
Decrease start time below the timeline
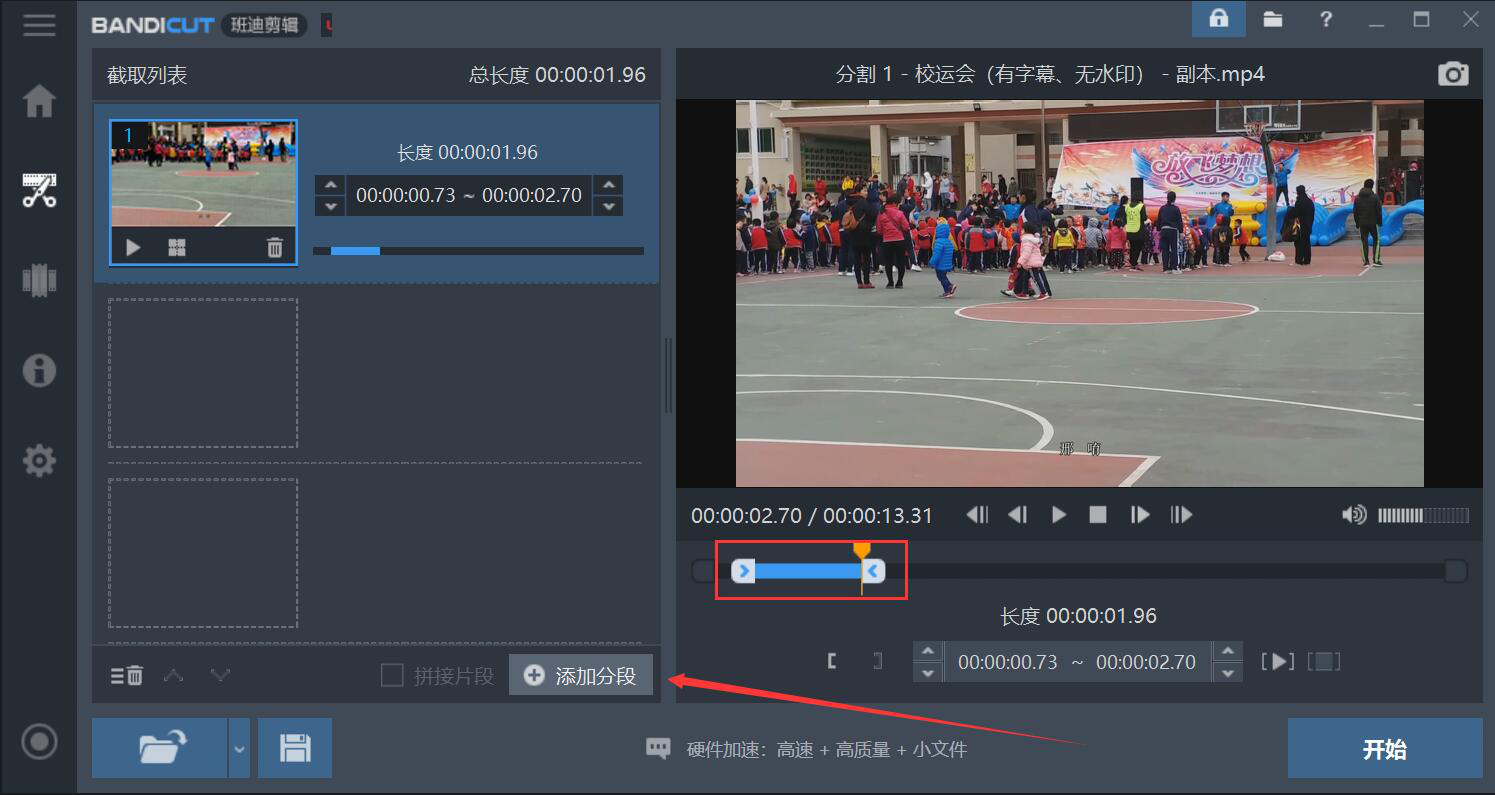[928, 672]
